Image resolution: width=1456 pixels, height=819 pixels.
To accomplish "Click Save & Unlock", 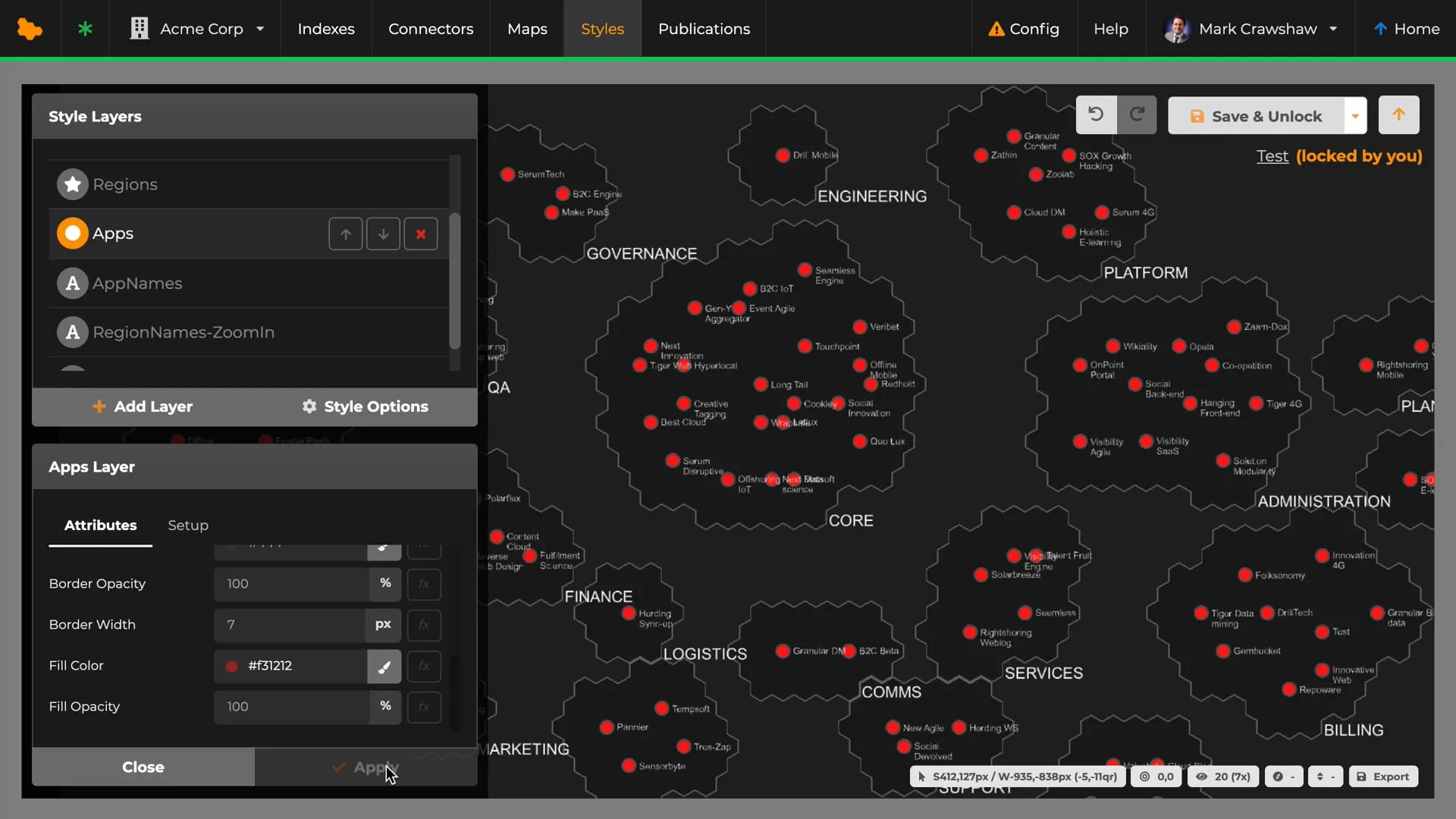I will click(x=1256, y=116).
